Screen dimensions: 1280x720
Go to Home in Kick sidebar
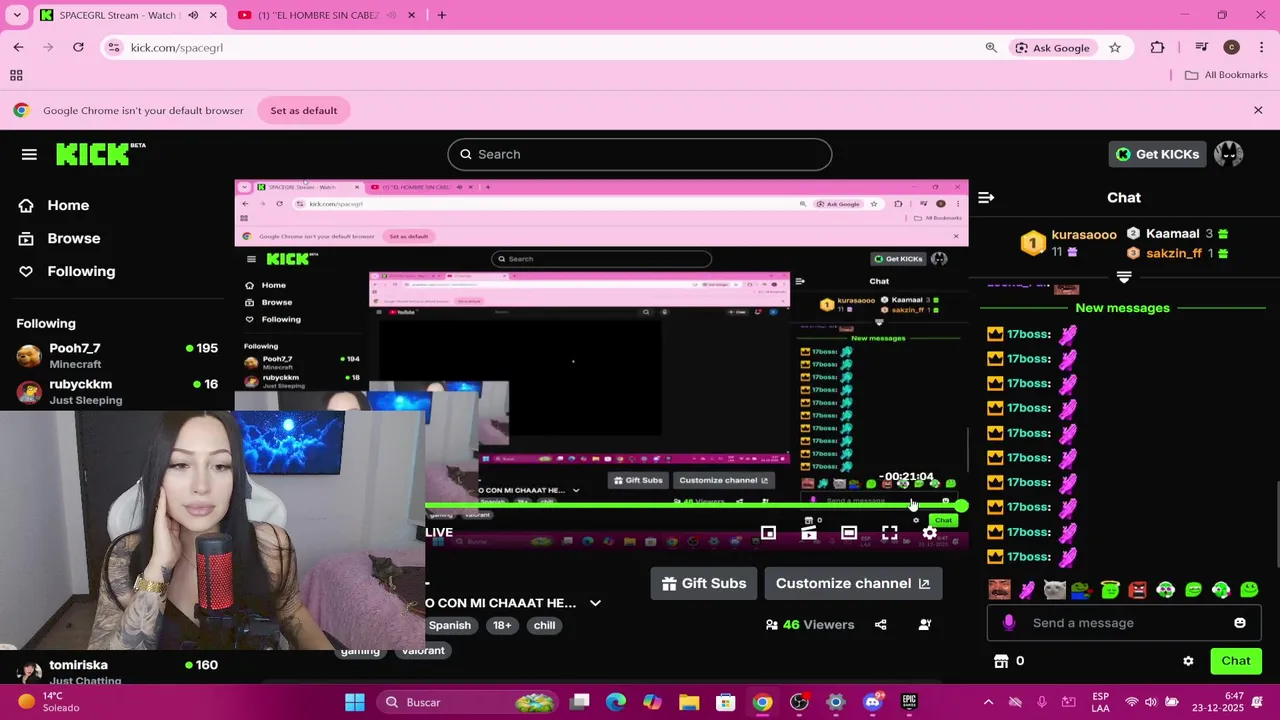click(68, 205)
